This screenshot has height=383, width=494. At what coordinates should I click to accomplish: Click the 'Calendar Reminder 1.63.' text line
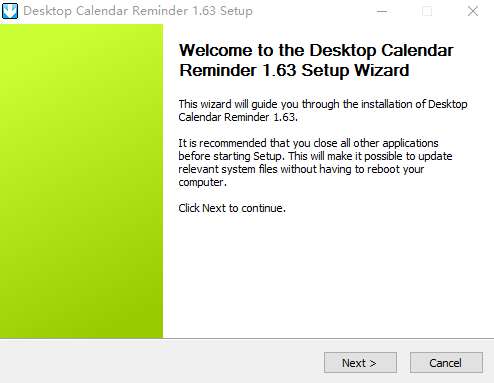238,117
